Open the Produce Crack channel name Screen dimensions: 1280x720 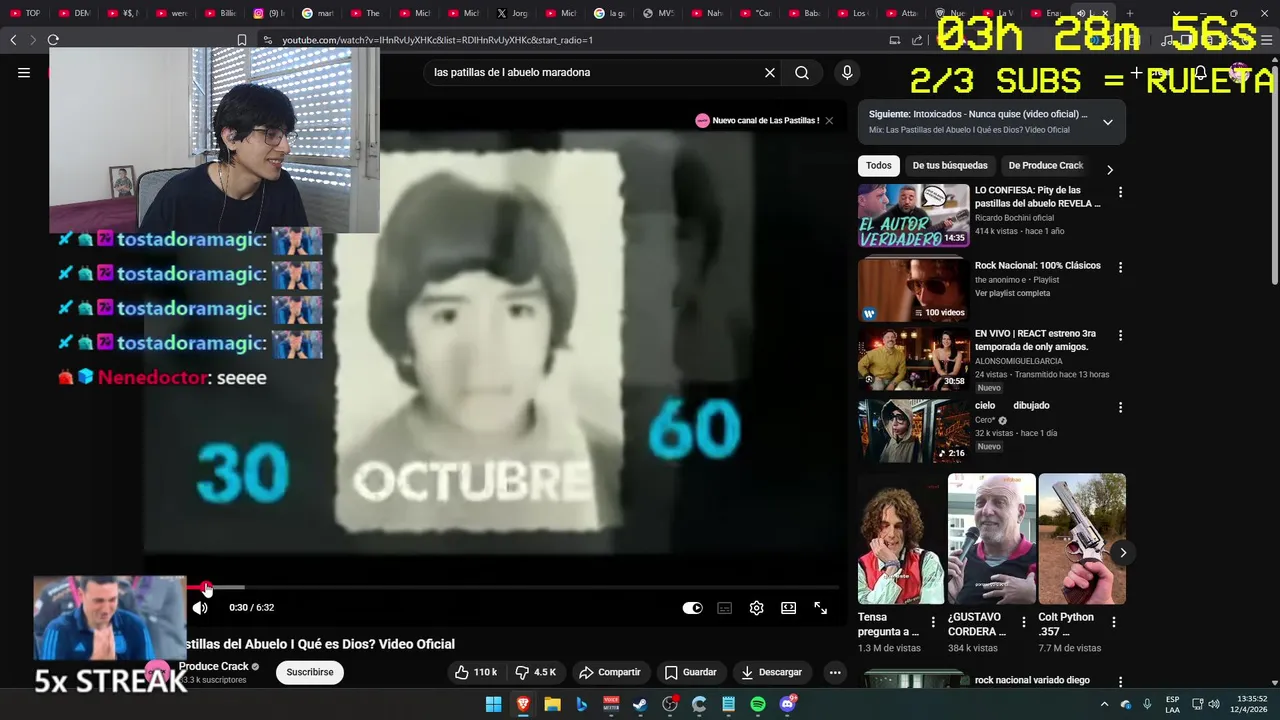(x=214, y=666)
